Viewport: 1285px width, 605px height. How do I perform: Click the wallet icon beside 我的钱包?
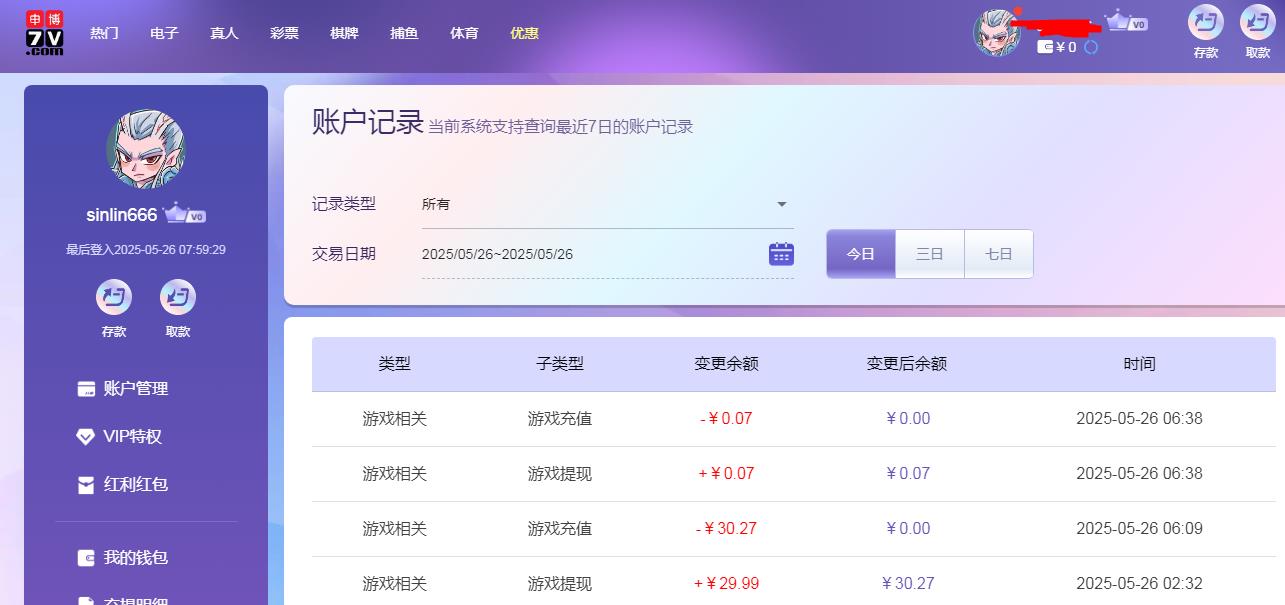pyautogui.click(x=84, y=558)
